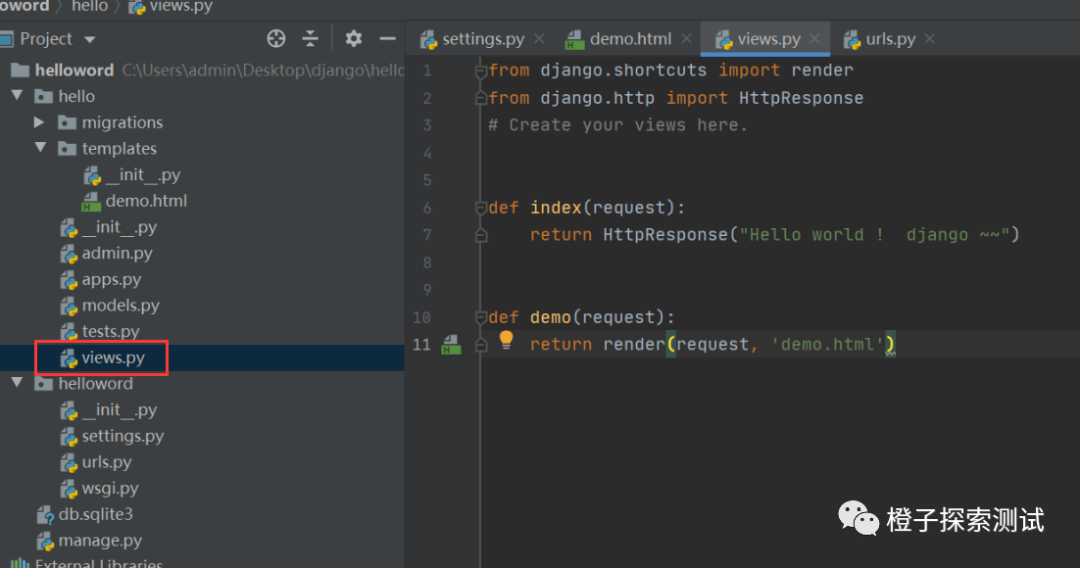Open Project panel settings gear
Screen dimensions: 1080x568
point(353,39)
